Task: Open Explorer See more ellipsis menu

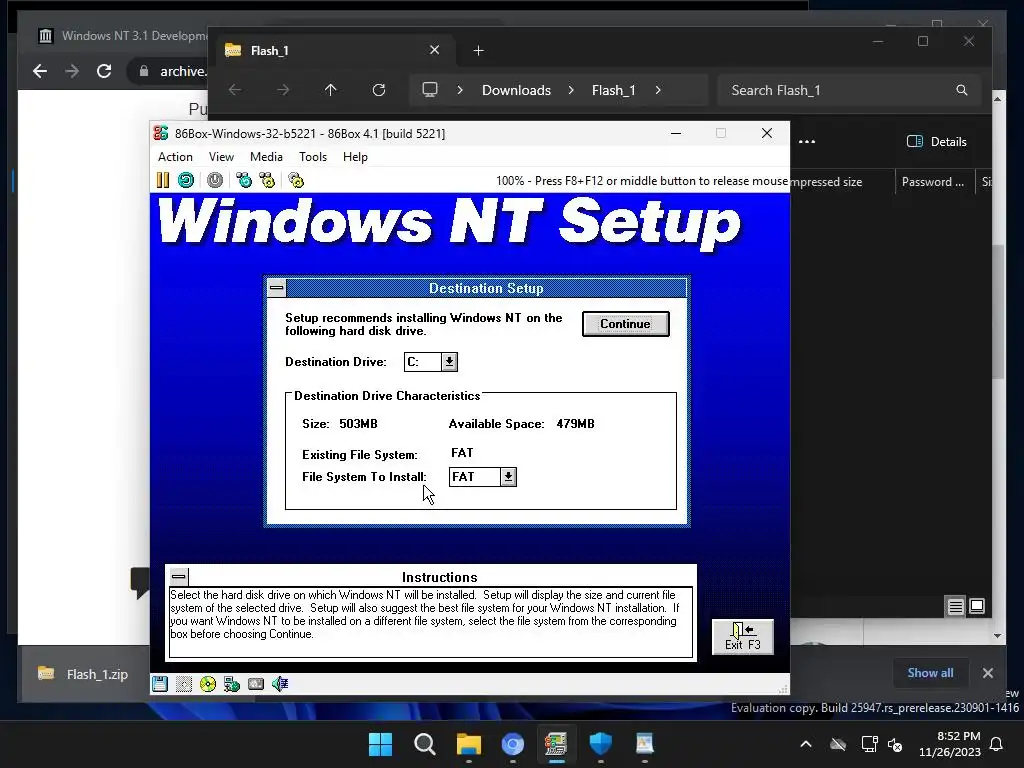Action: pyautogui.click(x=807, y=142)
